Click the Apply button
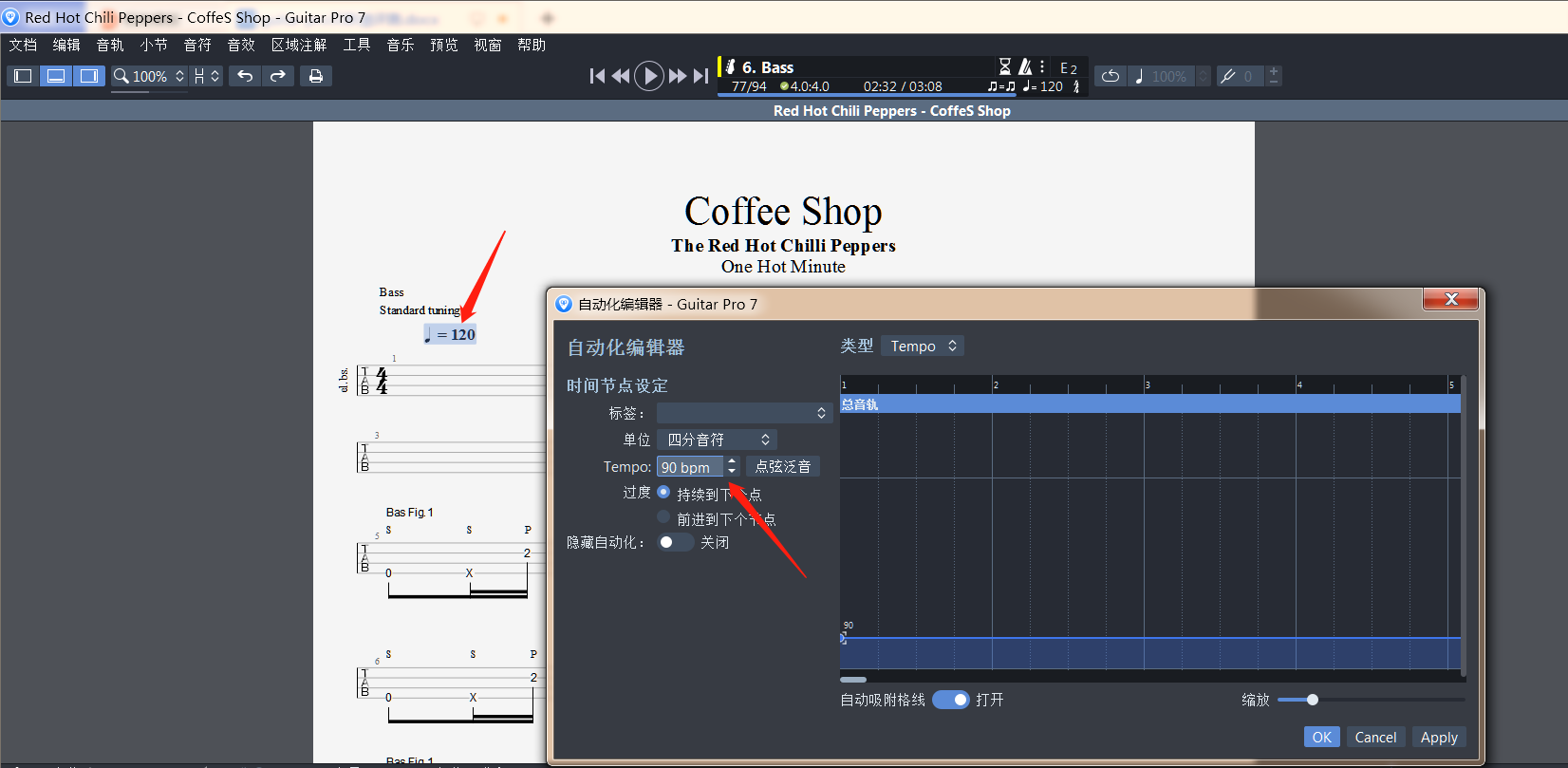Screen dimensions: 1568x768 [x=1438, y=738]
